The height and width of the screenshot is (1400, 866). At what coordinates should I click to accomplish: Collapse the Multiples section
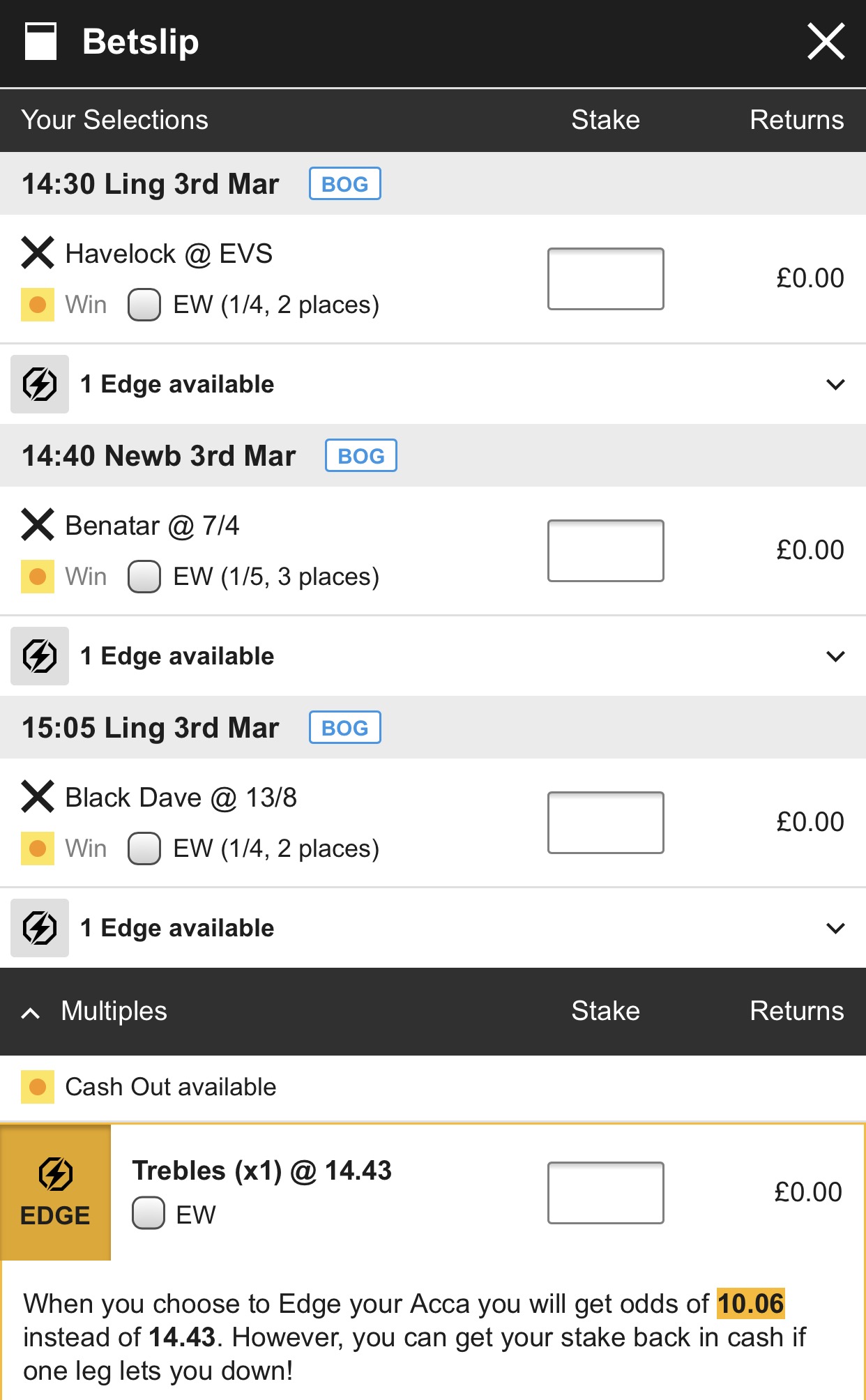[x=31, y=1012]
